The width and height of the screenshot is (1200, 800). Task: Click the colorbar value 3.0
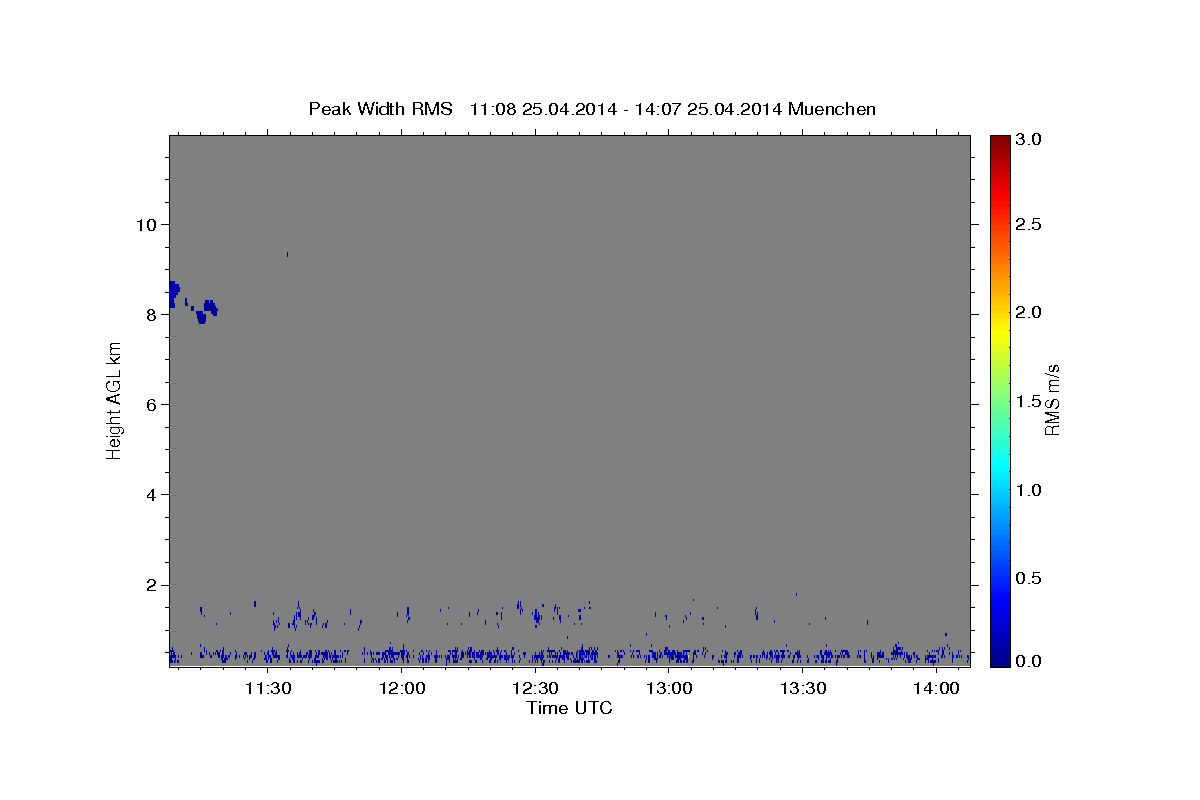1030,140
